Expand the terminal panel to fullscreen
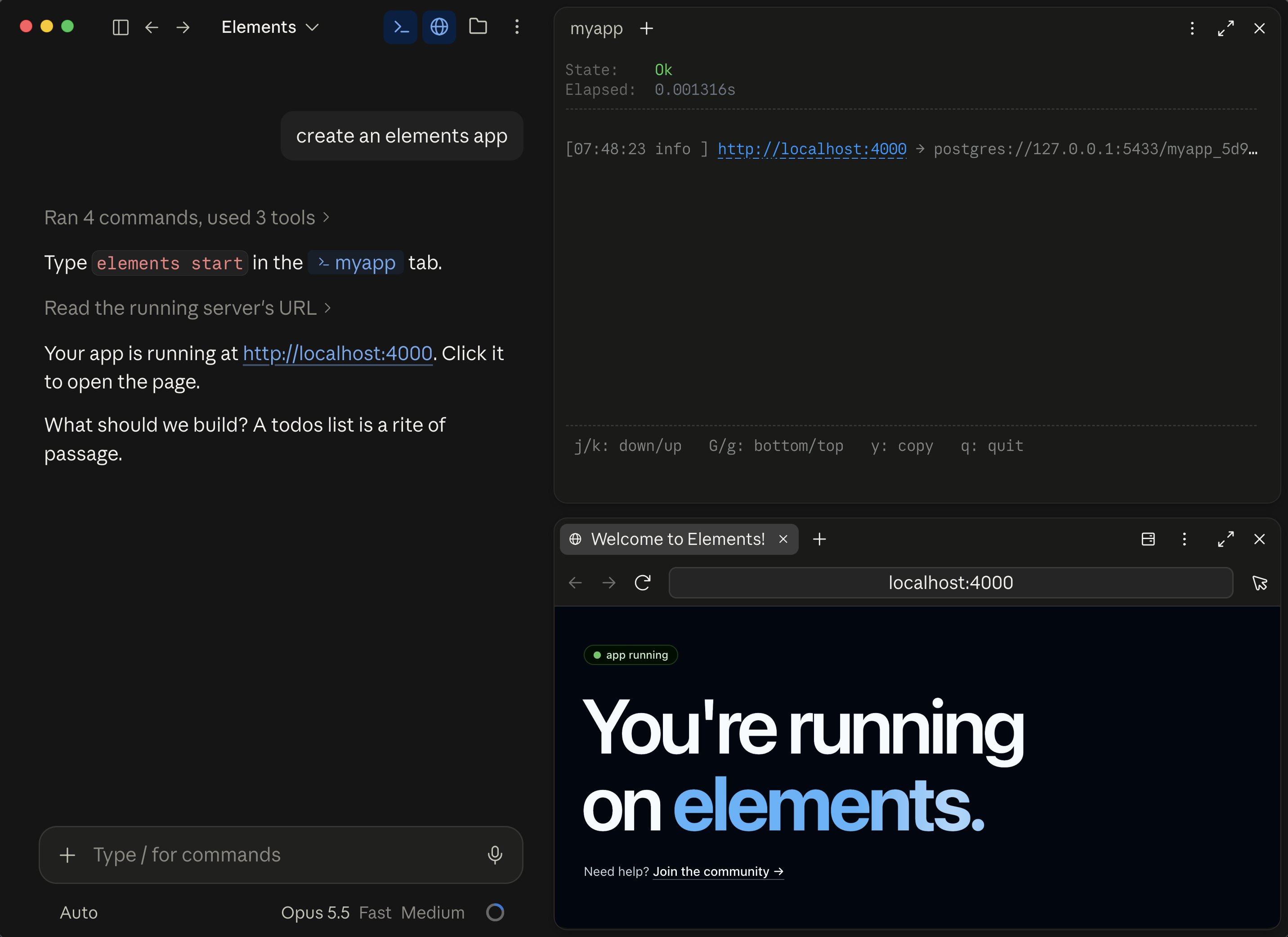The width and height of the screenshot is (1288, 937). (x=1225, y=28)
